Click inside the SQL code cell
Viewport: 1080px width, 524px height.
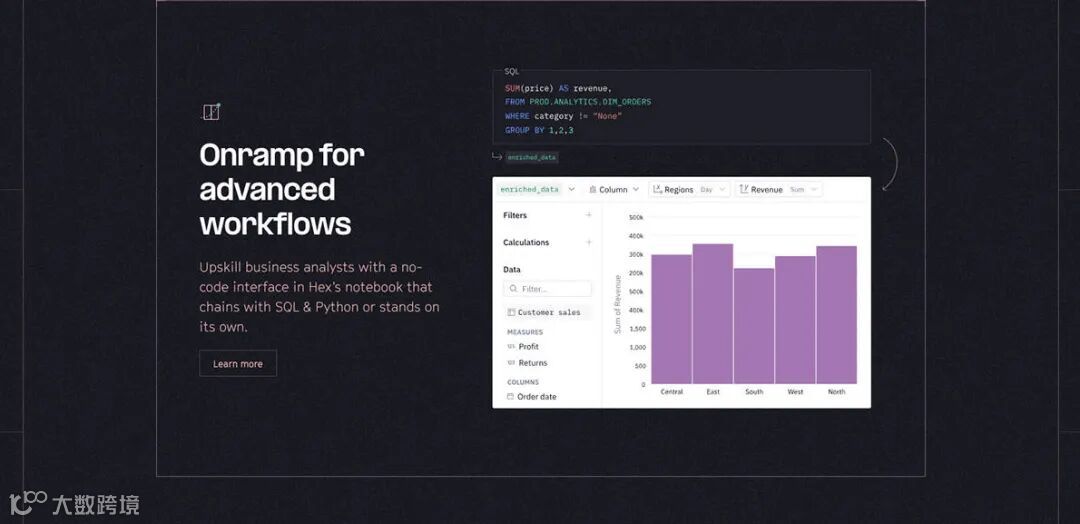coord(680,109)
